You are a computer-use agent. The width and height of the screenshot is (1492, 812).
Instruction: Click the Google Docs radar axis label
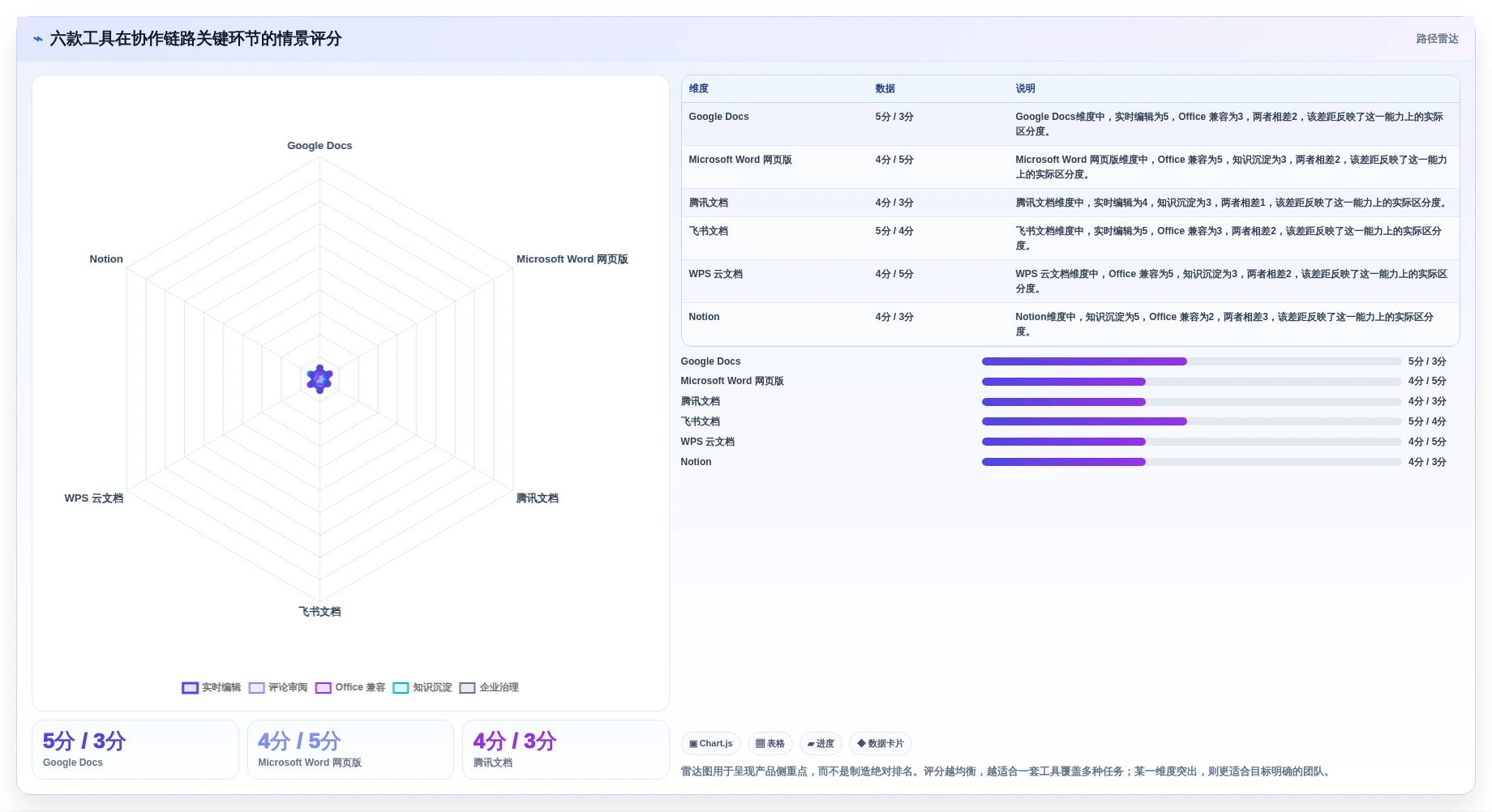[319, 146]
